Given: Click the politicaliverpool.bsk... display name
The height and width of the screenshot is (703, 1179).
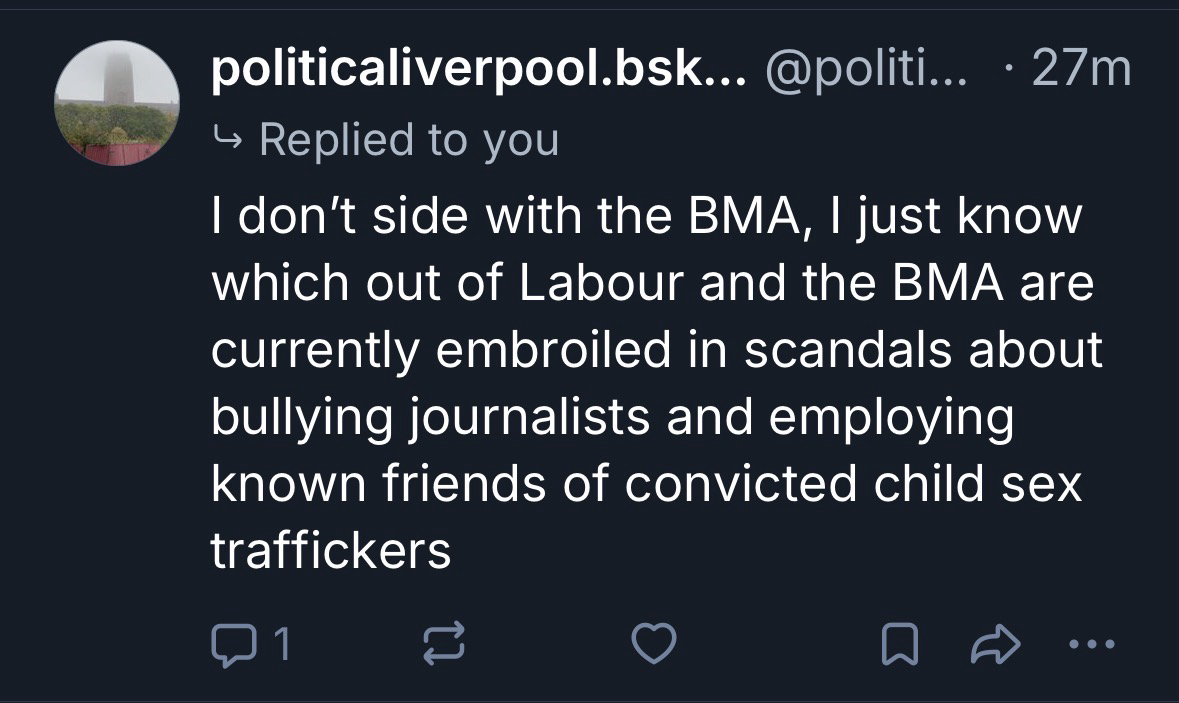Looking at the screenshot, I should pyautogui.click(x=478, y=70).
